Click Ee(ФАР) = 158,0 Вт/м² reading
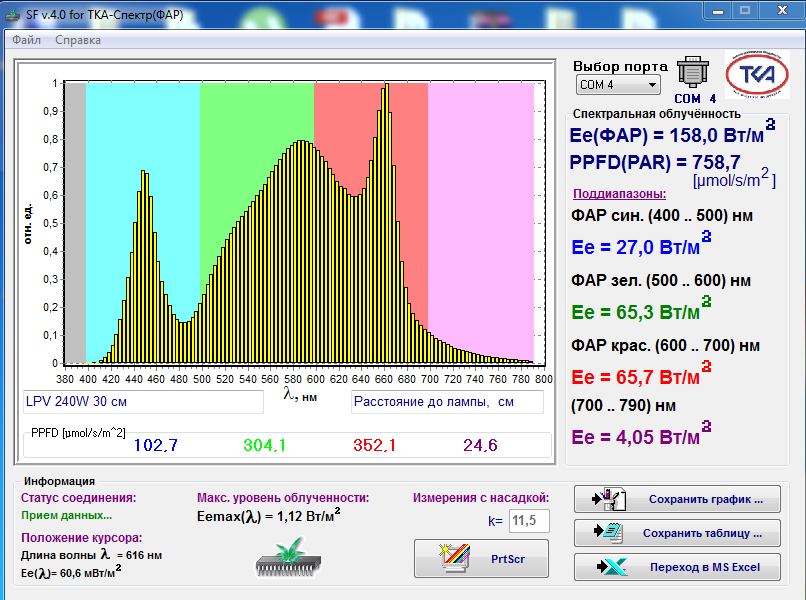Screen dimensions: 806x600 pyautogui.click(x=672, y=134)
